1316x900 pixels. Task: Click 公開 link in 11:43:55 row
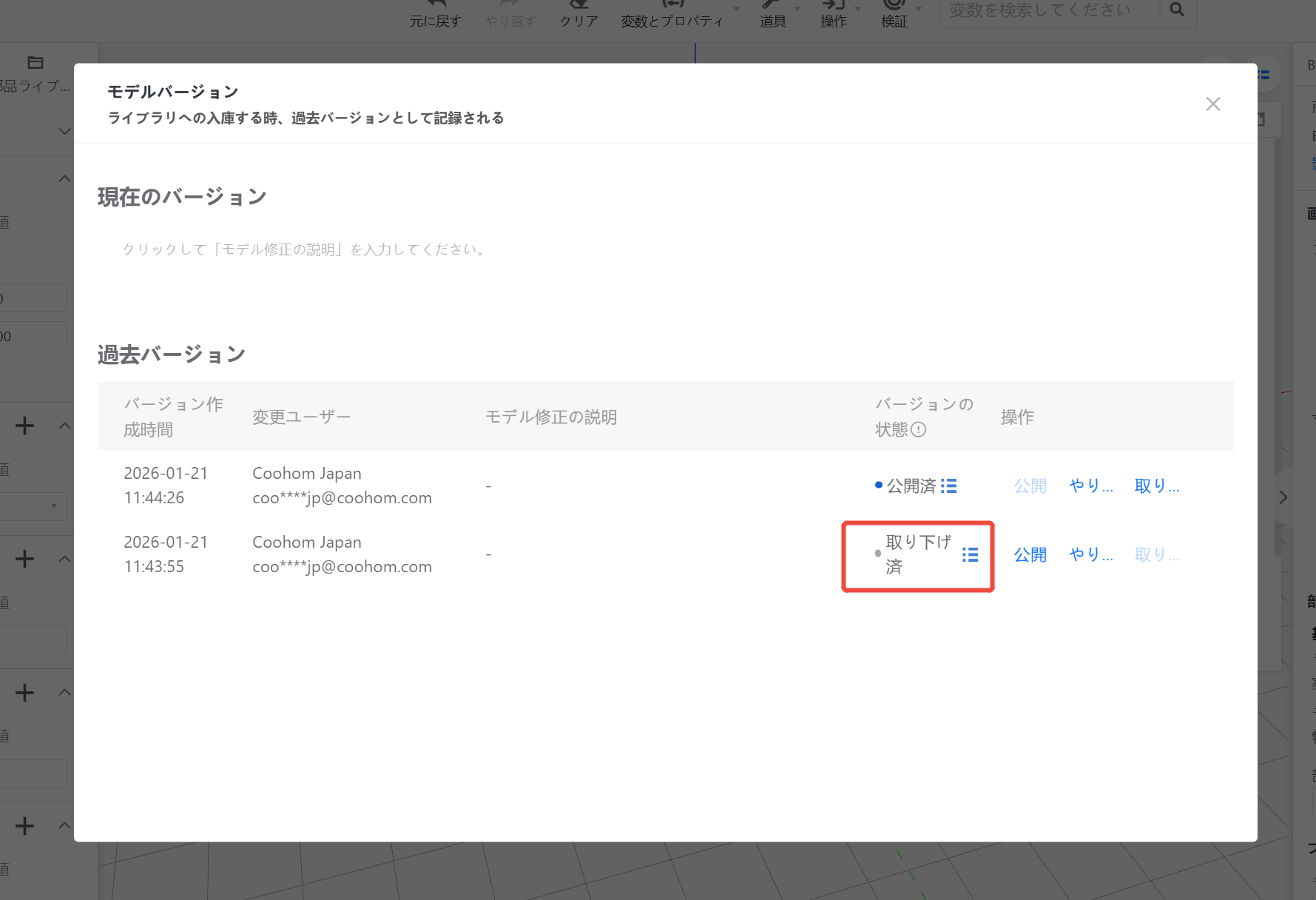coord(1030,554)
